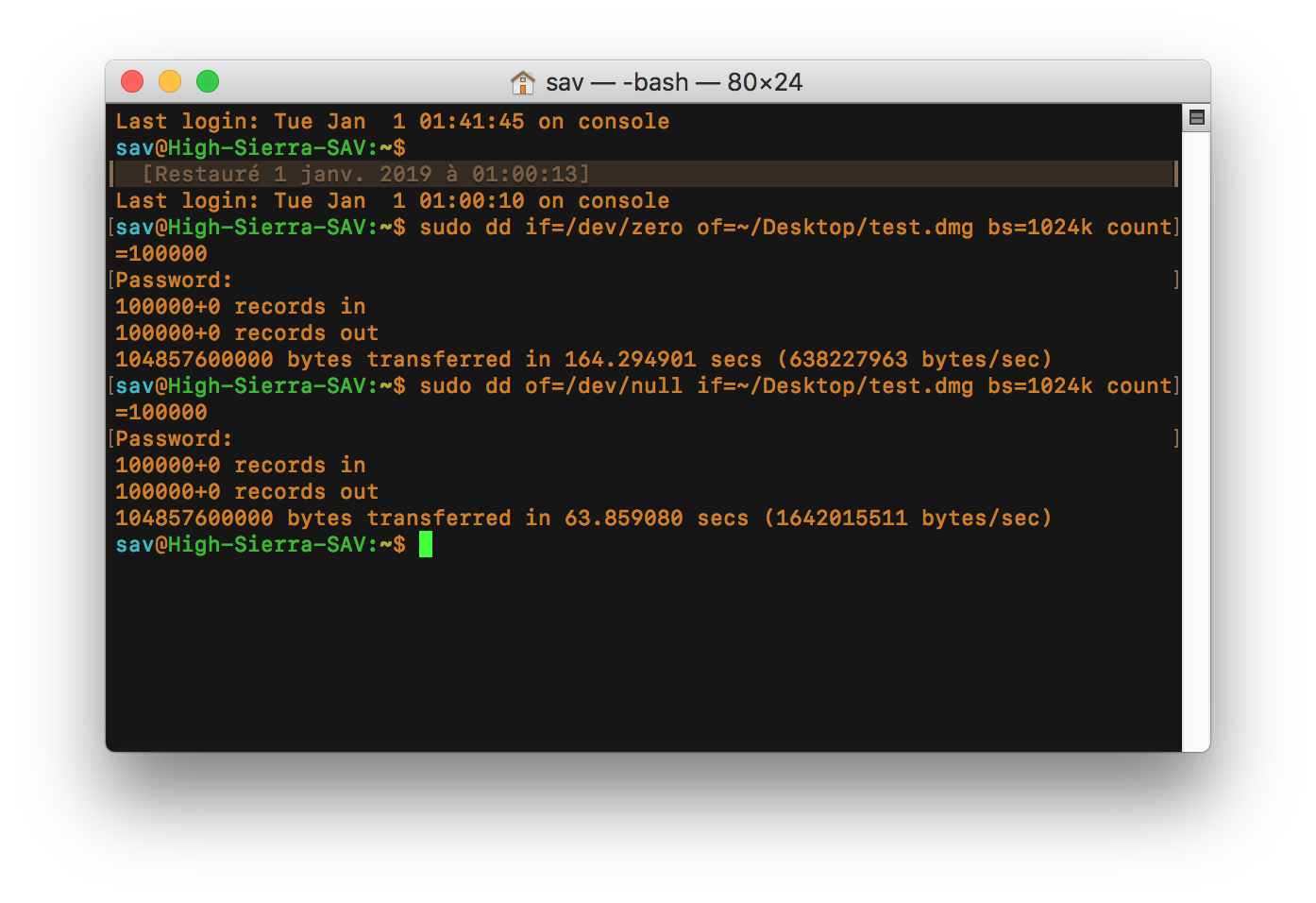1316x903 pixels.
Task: Close the Terminal window with red button
Action: tap(132, 81)
